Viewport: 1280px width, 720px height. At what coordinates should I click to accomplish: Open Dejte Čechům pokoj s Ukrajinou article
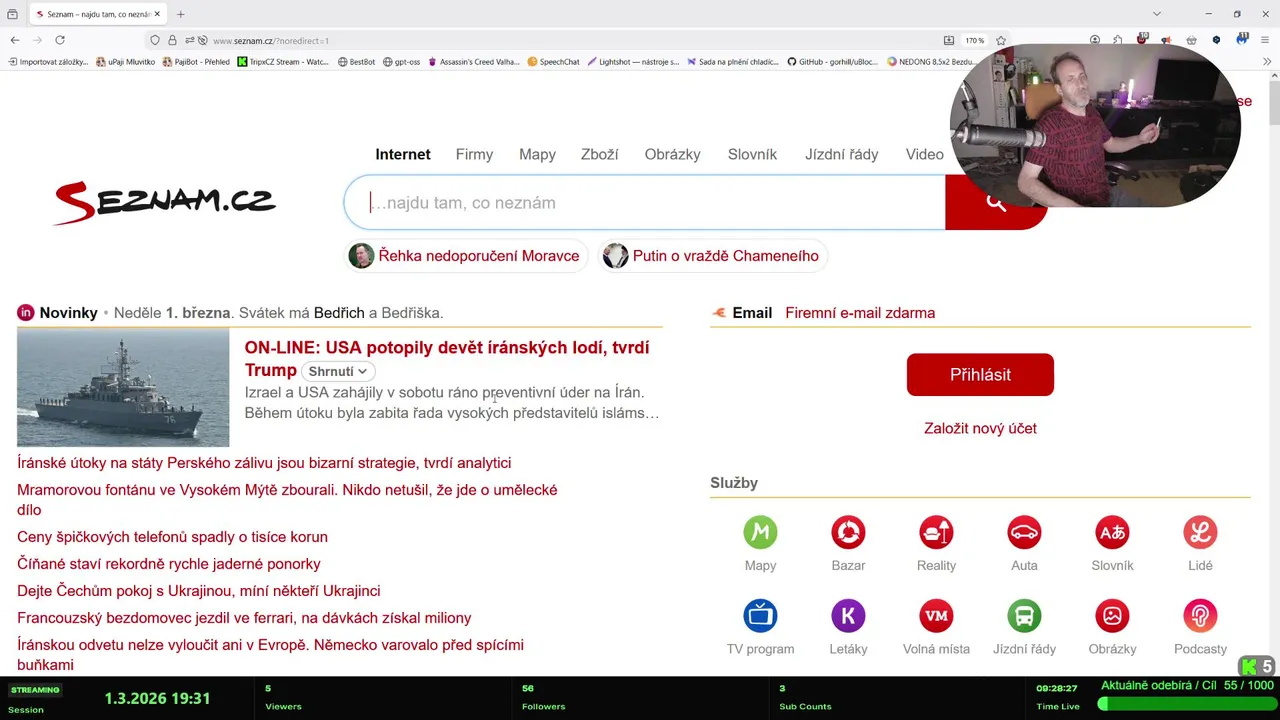pyautogui.click(x=198, y=591)
